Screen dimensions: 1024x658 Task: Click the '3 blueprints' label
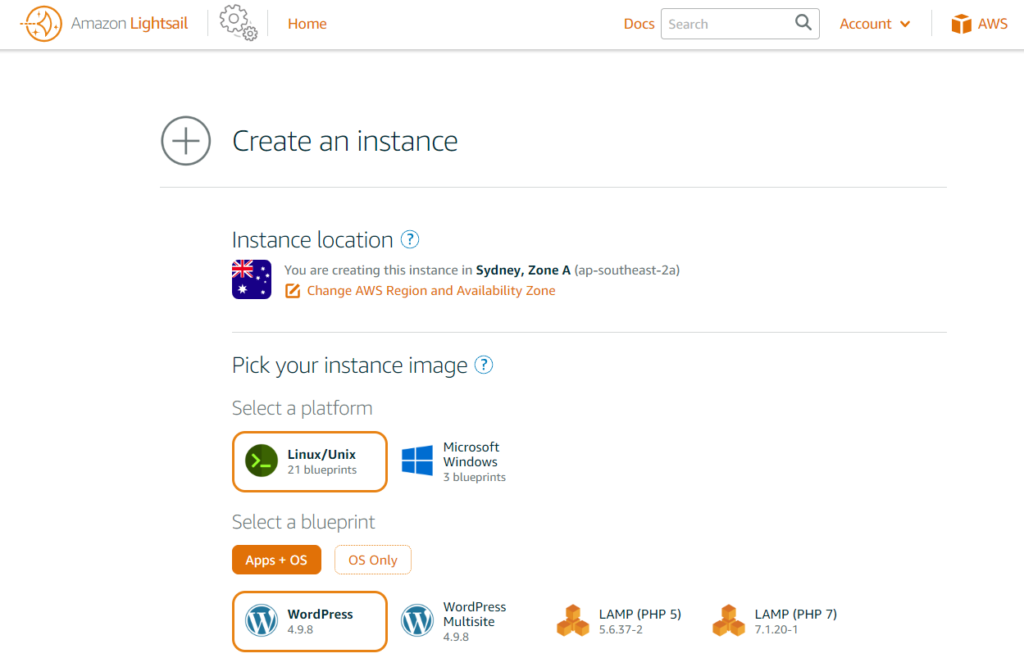pyautogui.click(x=474, y=477)
